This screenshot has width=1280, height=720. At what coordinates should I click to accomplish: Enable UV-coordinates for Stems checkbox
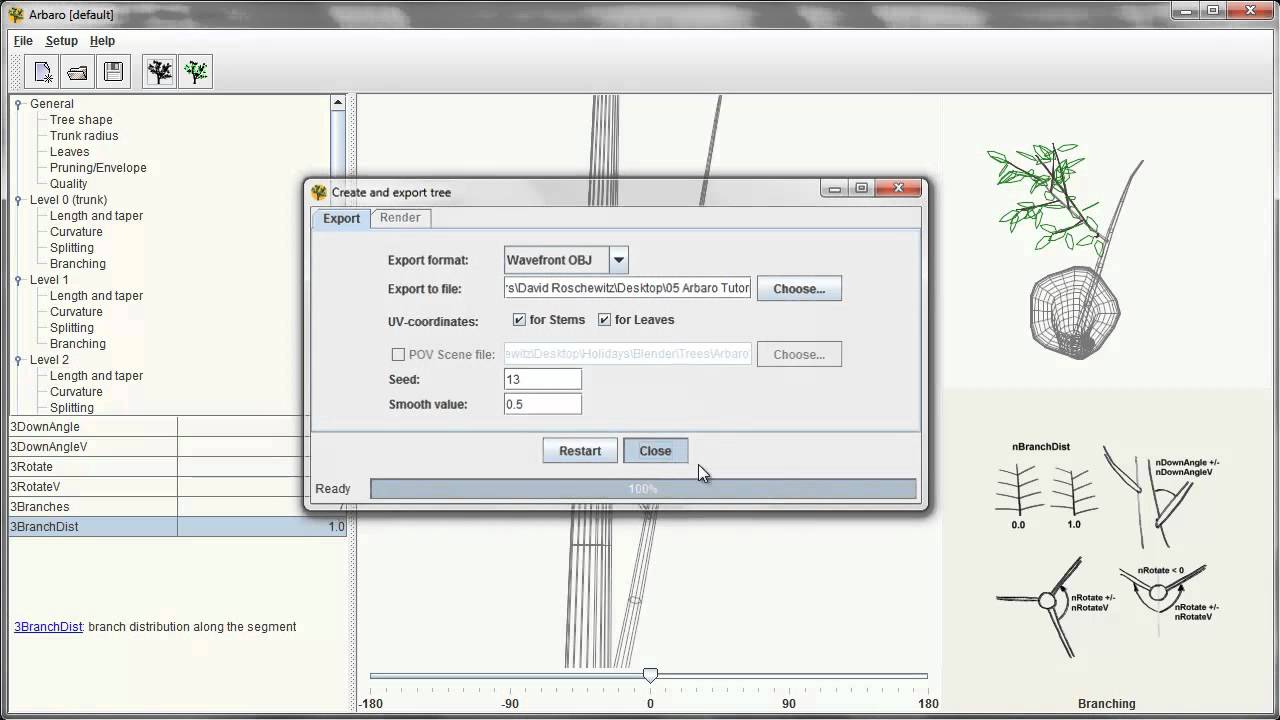tap(519, 320)
